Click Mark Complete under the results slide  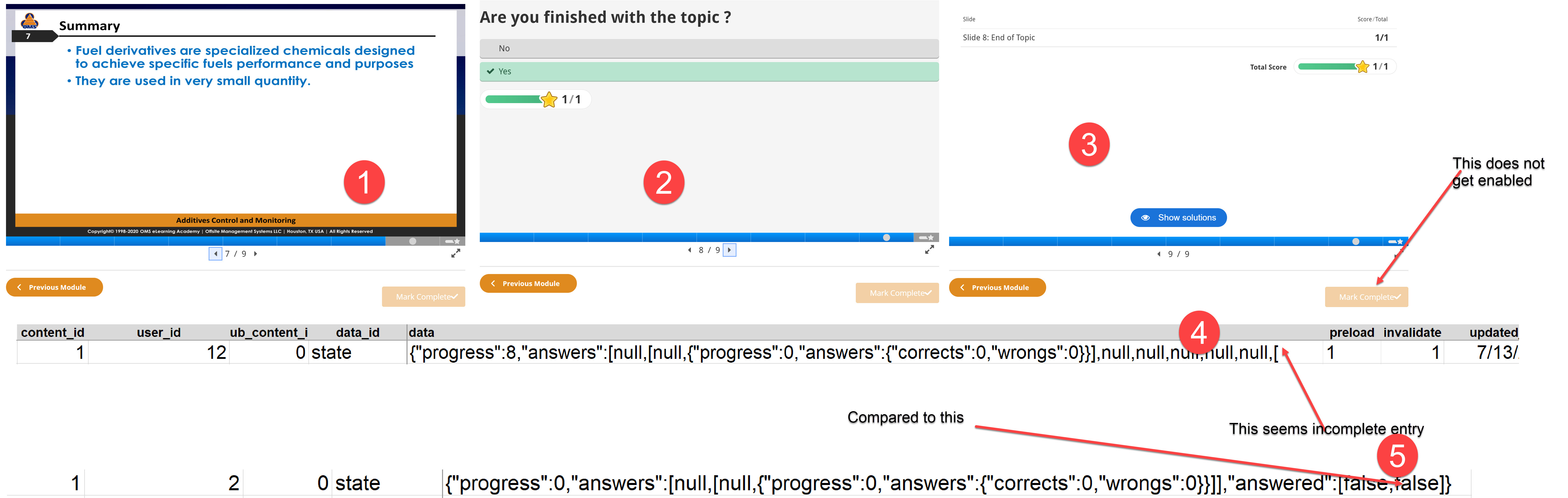tap(1367, 297)
